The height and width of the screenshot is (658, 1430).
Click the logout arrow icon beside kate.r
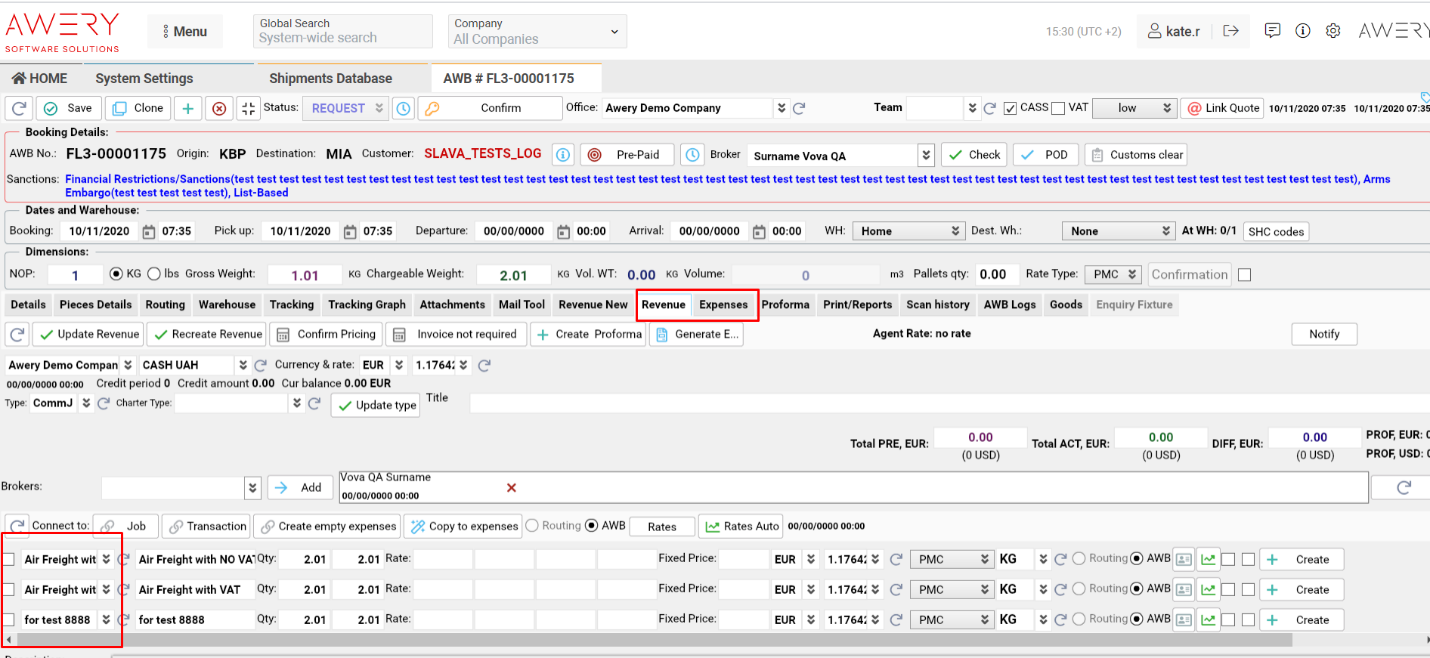pos(1231,31)
